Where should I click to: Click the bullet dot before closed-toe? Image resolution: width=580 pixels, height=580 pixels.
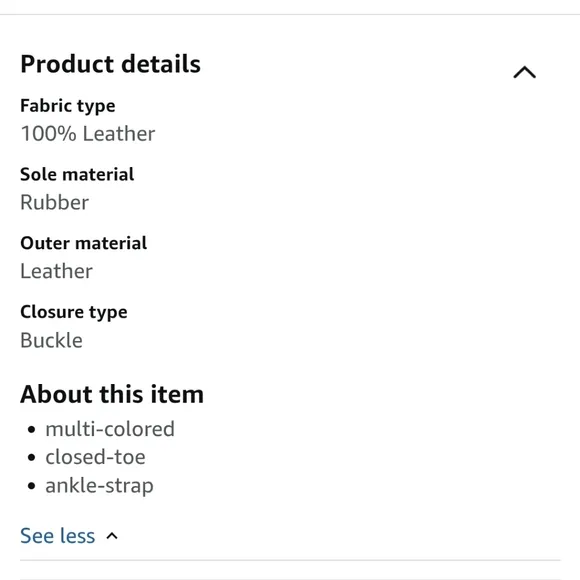point(31,458)
